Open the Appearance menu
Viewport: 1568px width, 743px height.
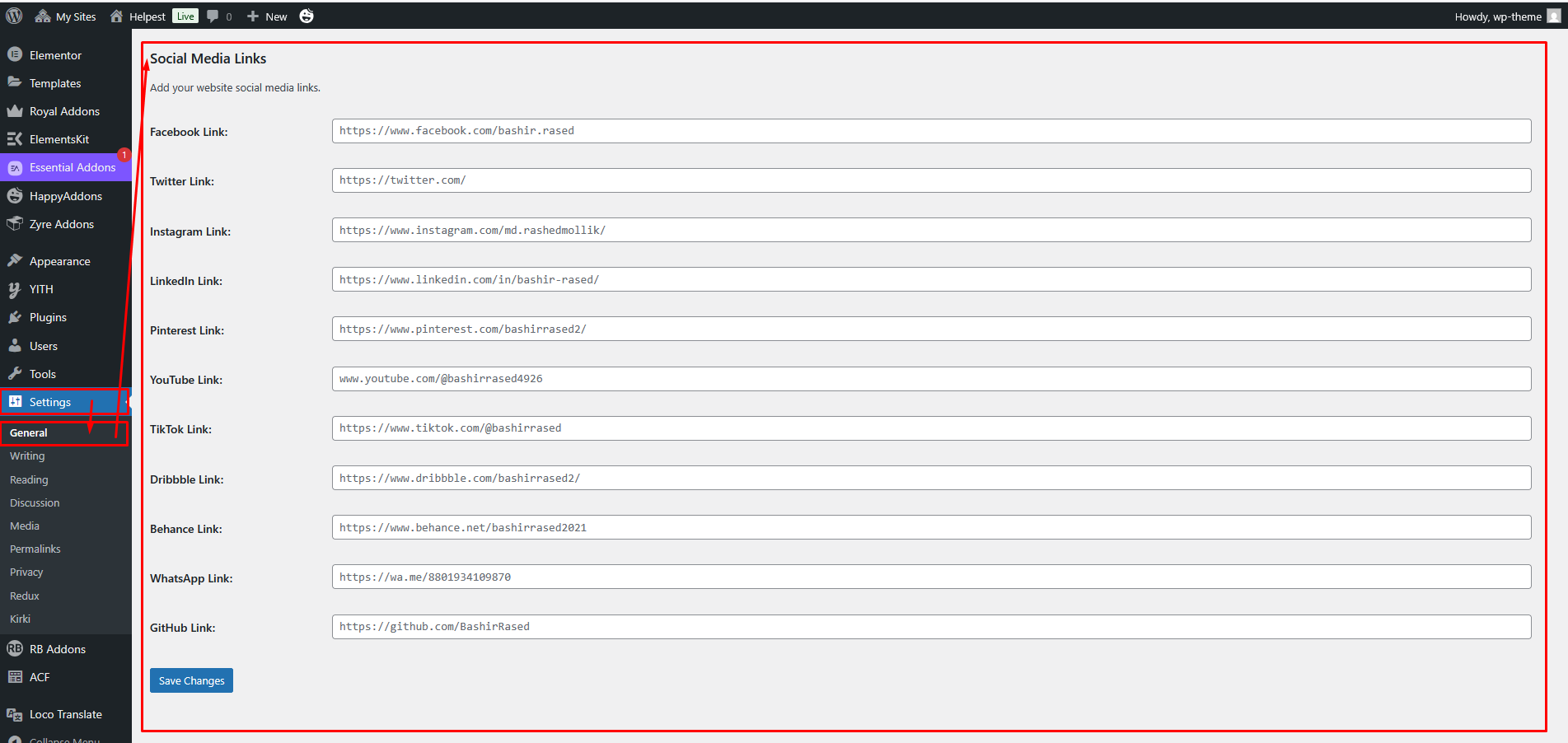(x=59, y=261)
